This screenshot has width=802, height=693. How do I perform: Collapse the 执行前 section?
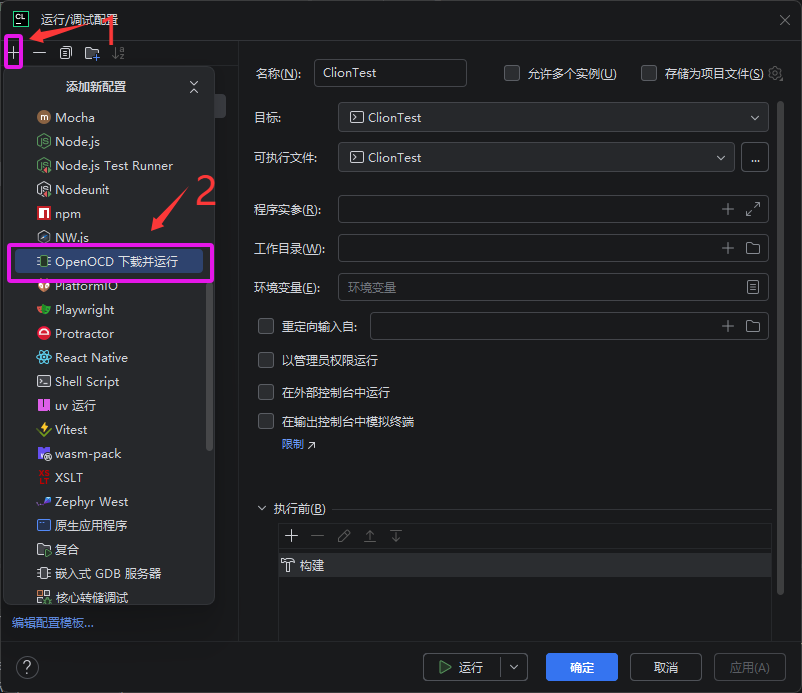coord(263,508)
